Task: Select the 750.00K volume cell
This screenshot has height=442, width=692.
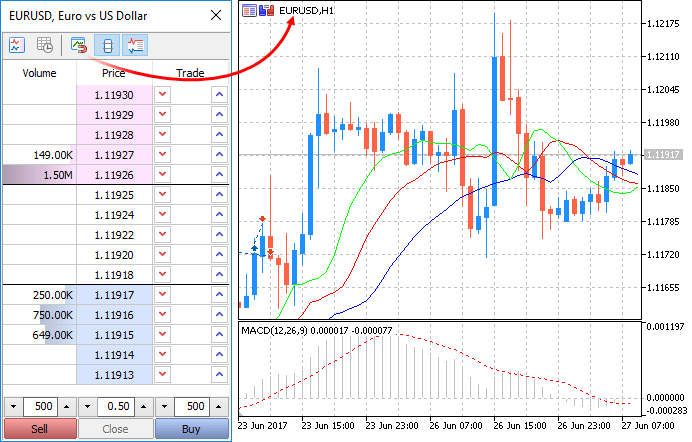Action: click(39, 315)
